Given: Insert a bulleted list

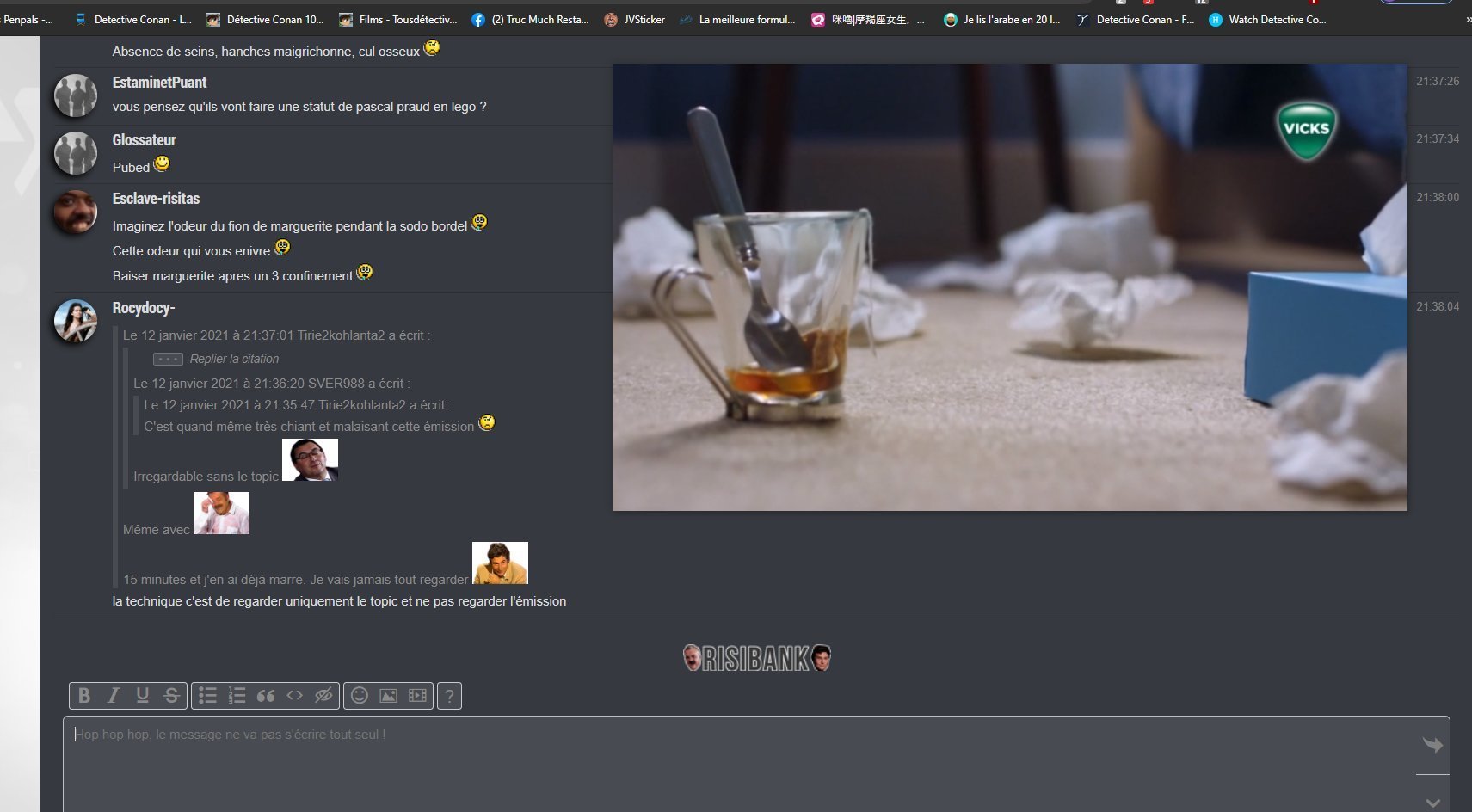Looking at the screenshot, I should (207, 696).
